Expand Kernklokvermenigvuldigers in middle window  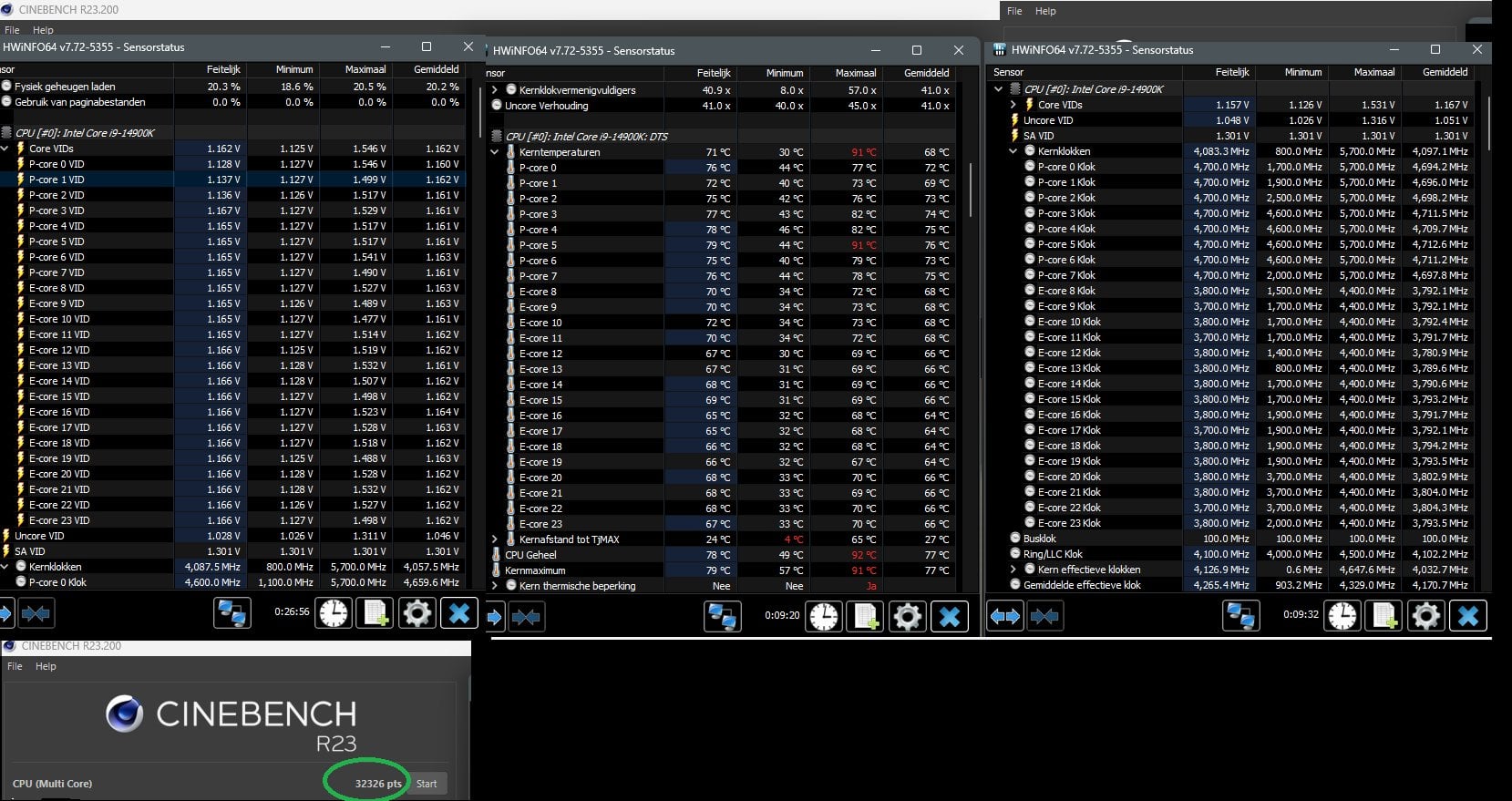coord(495,90)
